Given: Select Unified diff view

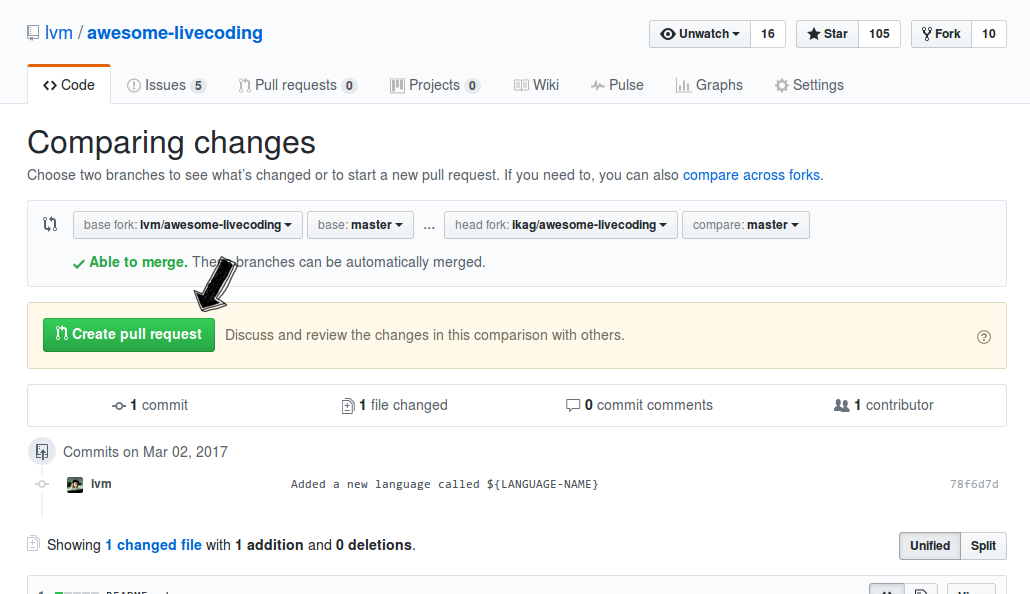Looking at the screenshot, I should tap(929, 546).
